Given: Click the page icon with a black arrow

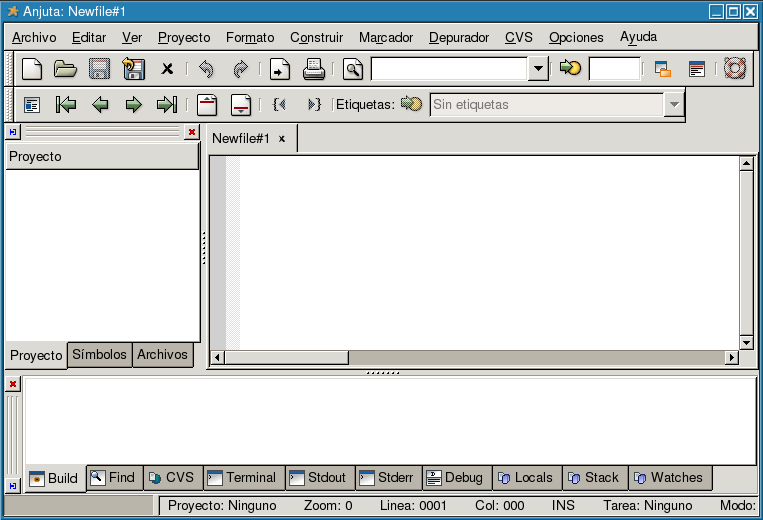Looking at the screenshot, I should (280, 69).
